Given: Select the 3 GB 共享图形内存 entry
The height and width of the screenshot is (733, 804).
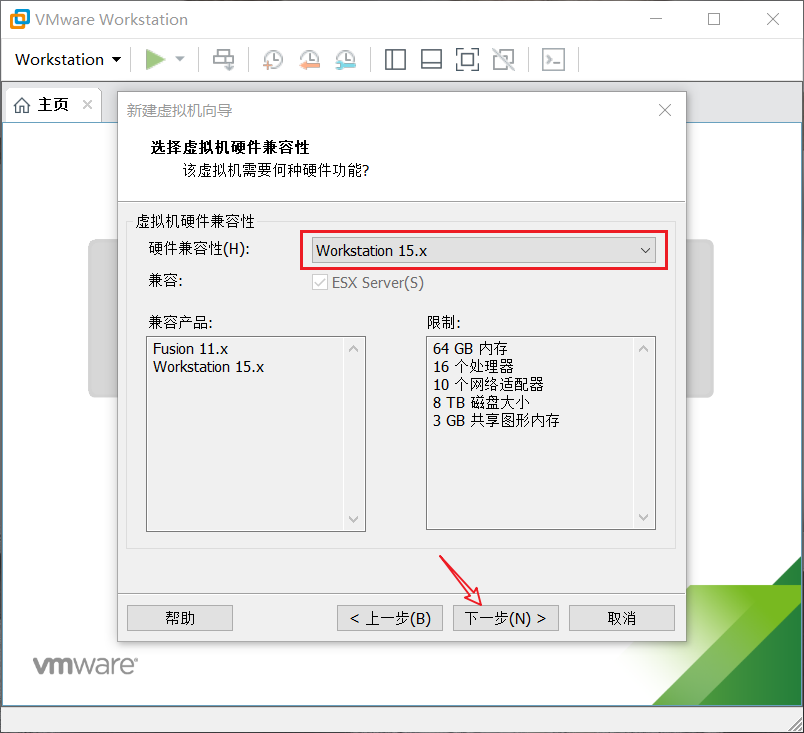Looking at the screenshot, I should pos(496,420).
